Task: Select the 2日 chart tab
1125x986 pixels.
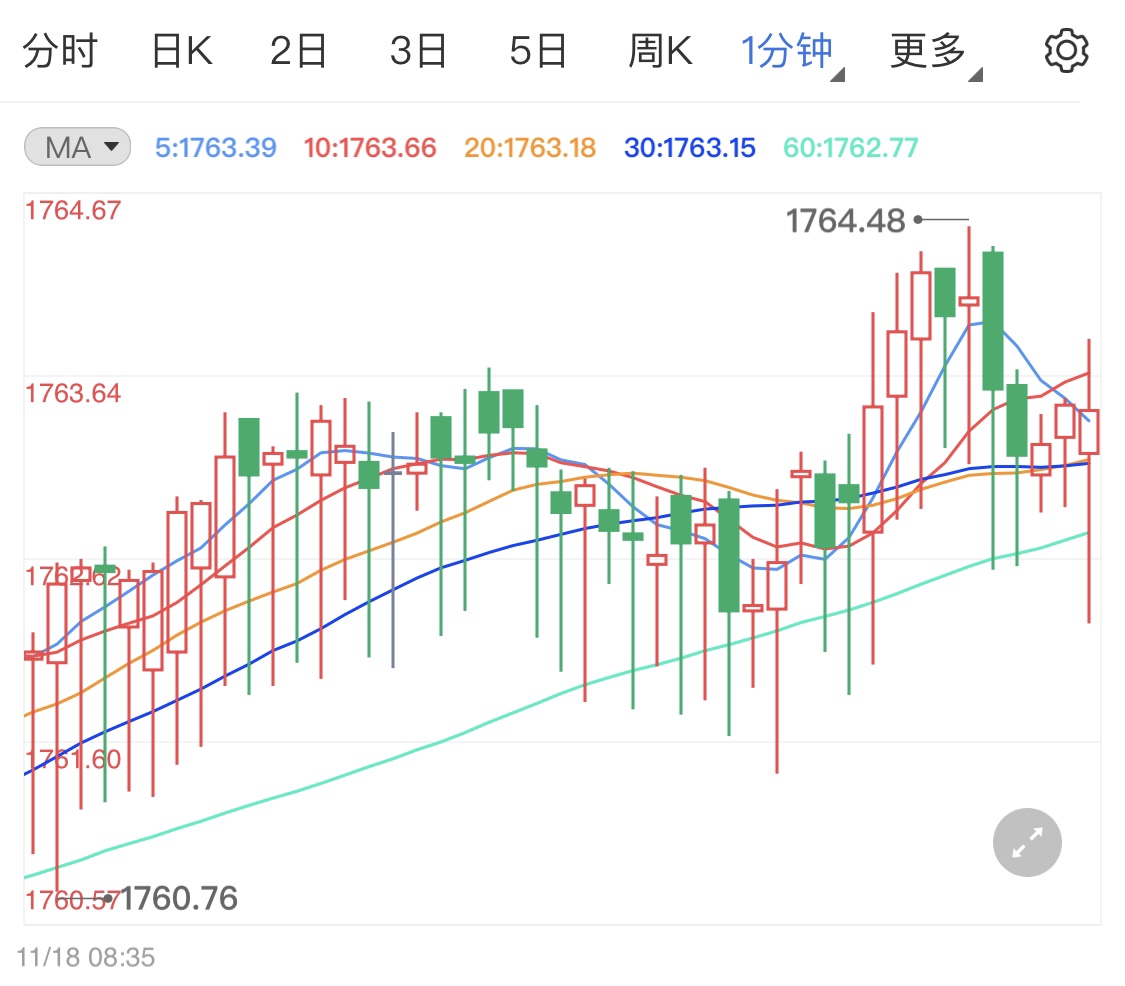Action: point(298,51)
